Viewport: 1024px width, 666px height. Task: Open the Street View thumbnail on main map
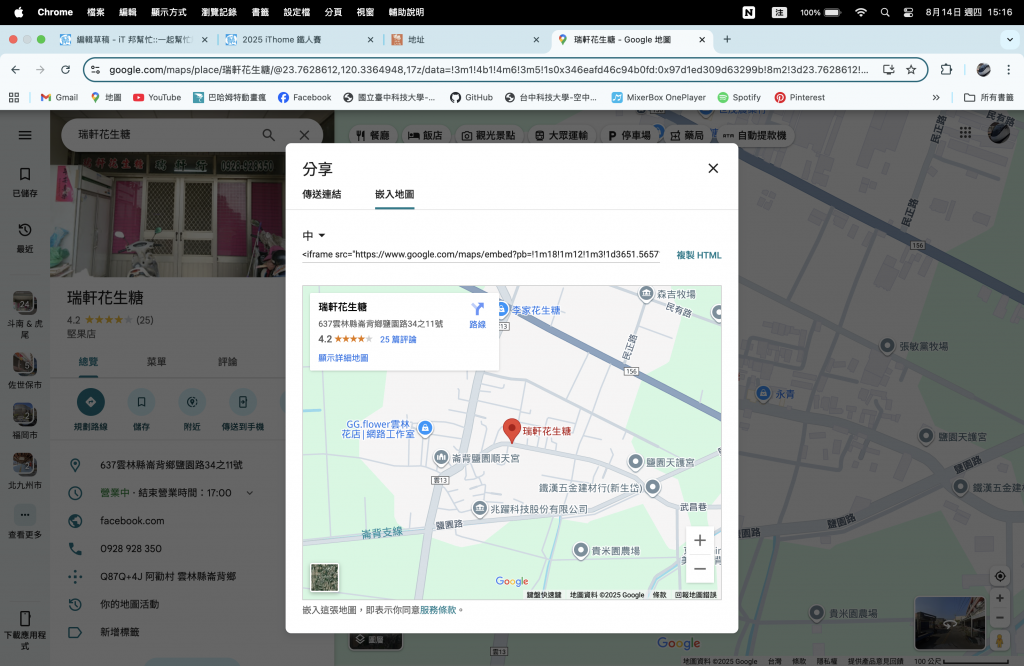950,623
